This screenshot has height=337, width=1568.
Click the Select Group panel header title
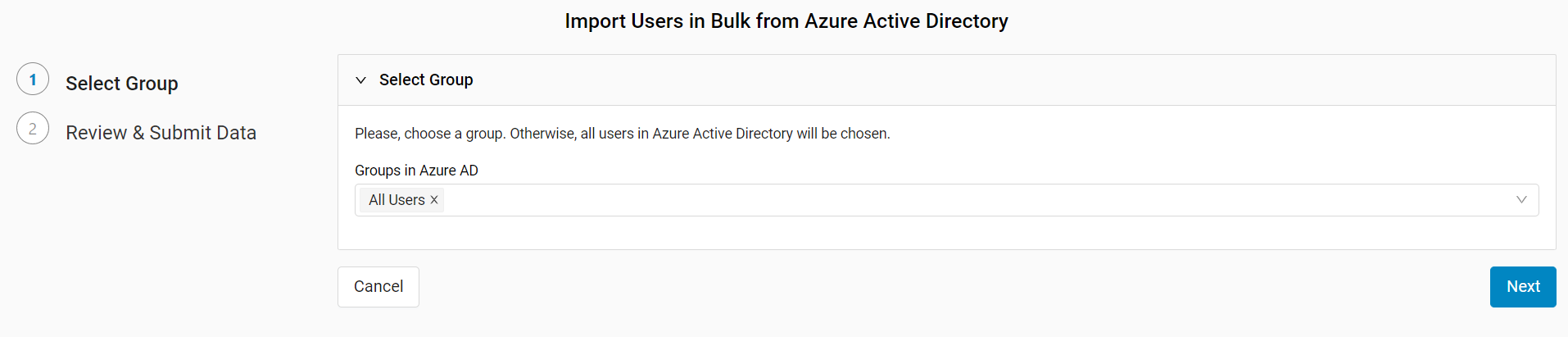pyautogui.click(x=426, y=80)
